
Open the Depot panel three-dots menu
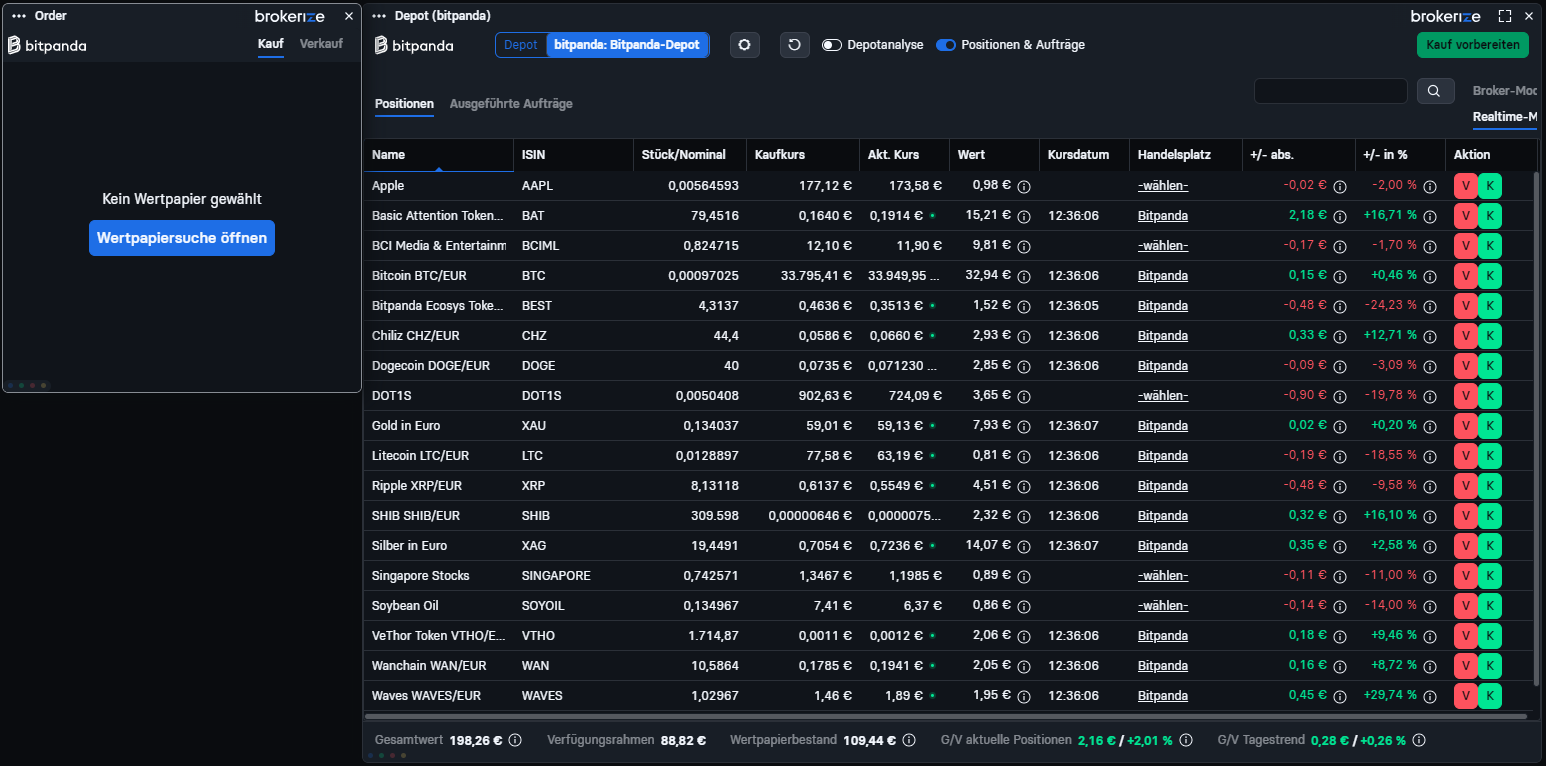(x=379, y=16)
